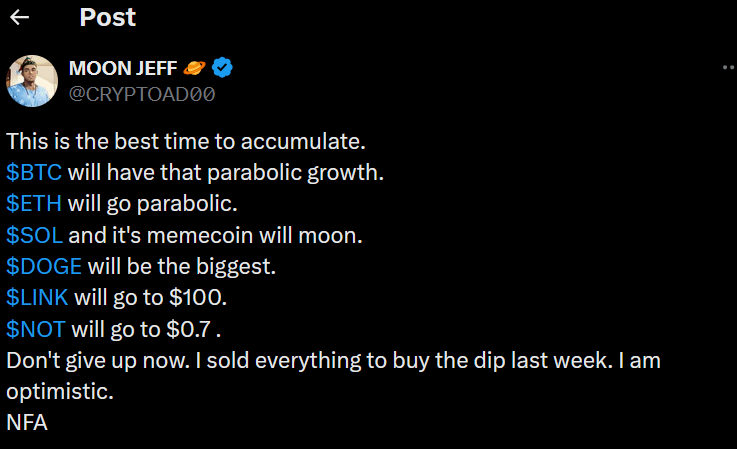Open the MOON JEFF display name link

pos(123,68)
